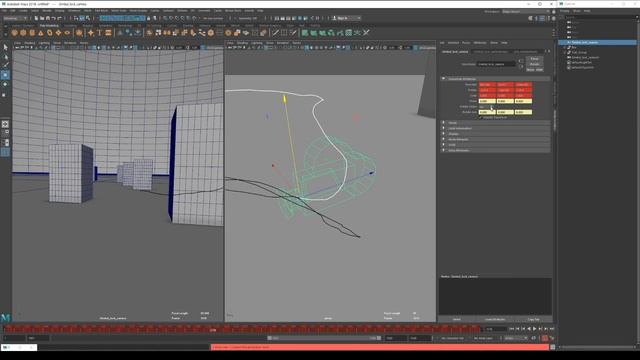The image size is (640, 360).
Task: Expand the Node Behavior section
Action: coord(496,139)
